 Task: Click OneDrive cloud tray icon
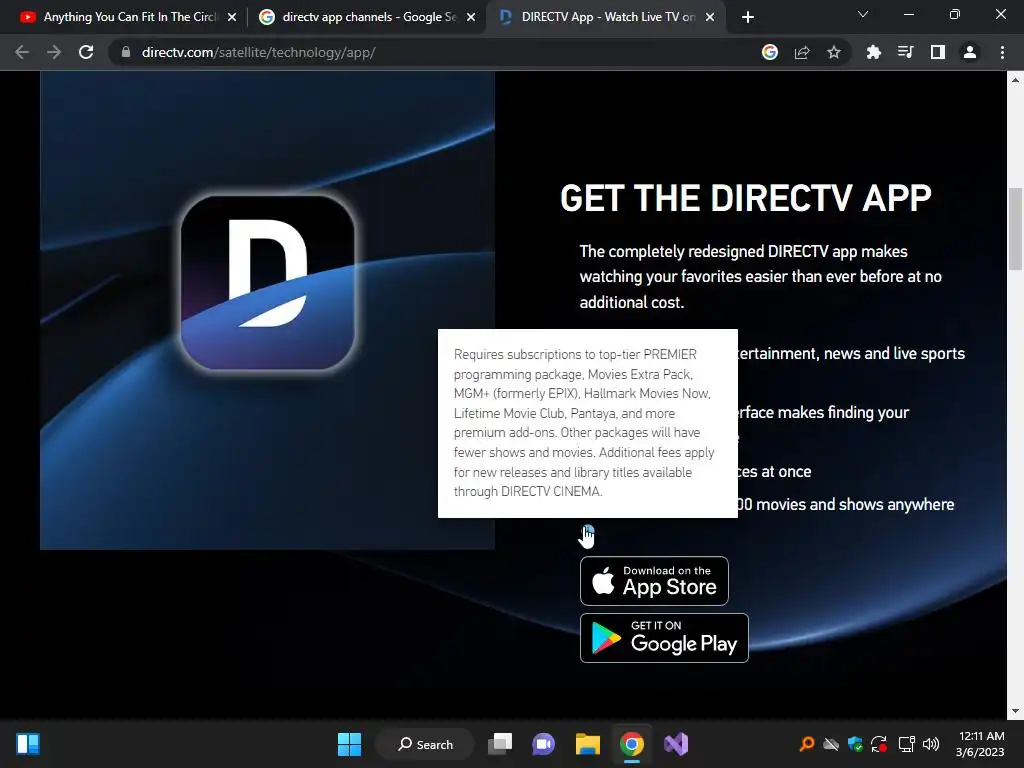[x=831, y=744]
